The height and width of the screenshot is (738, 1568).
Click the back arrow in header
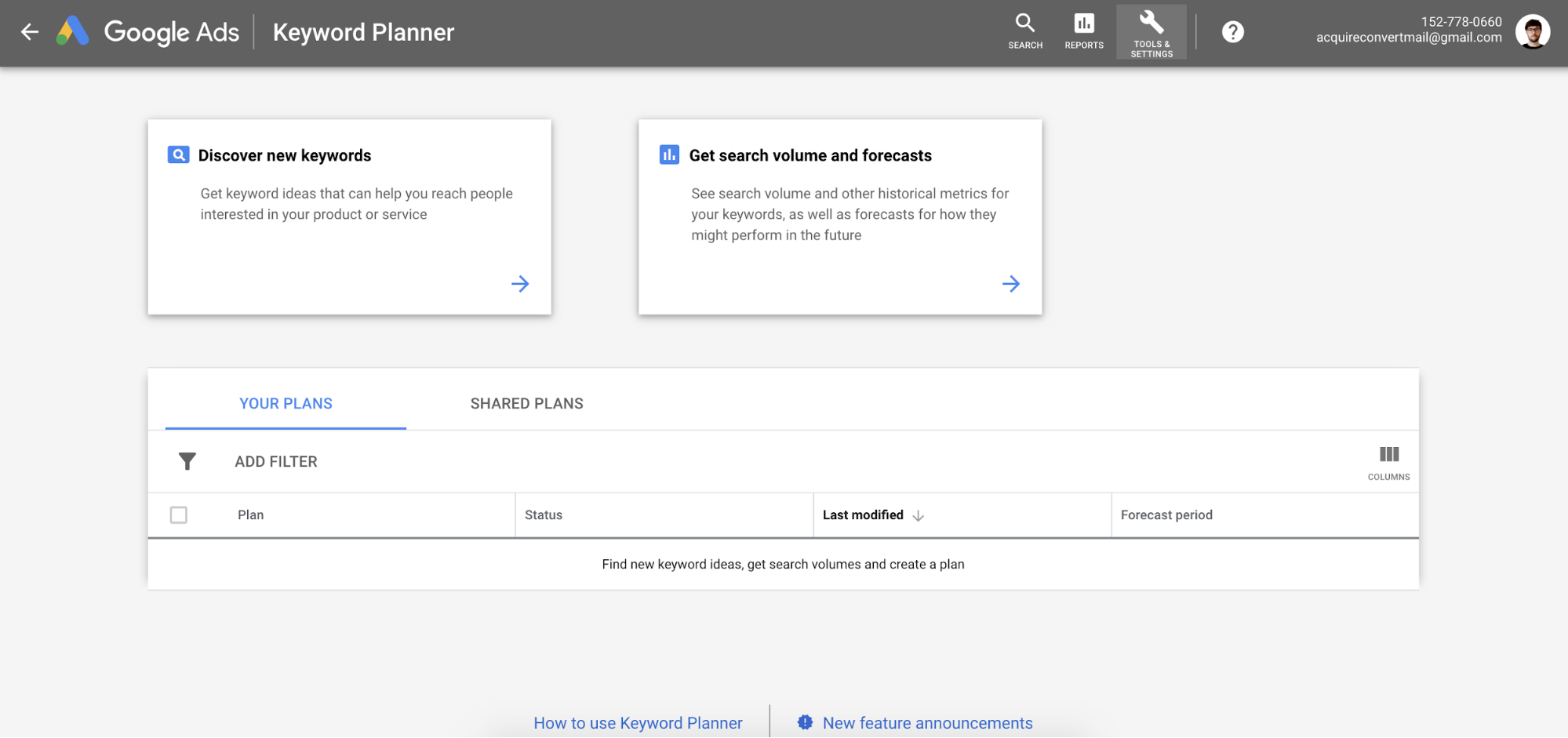tap(30, 32)
